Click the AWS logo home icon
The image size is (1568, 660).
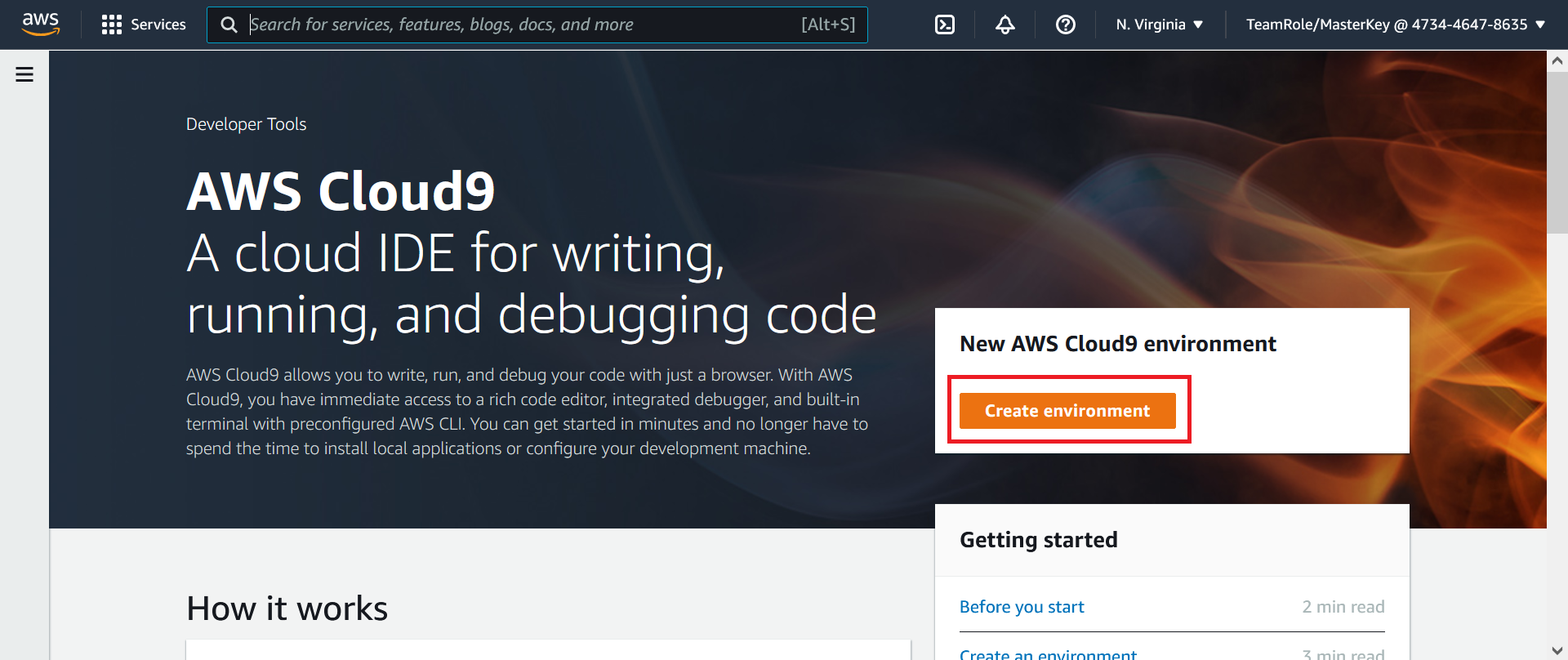point(41,25)
